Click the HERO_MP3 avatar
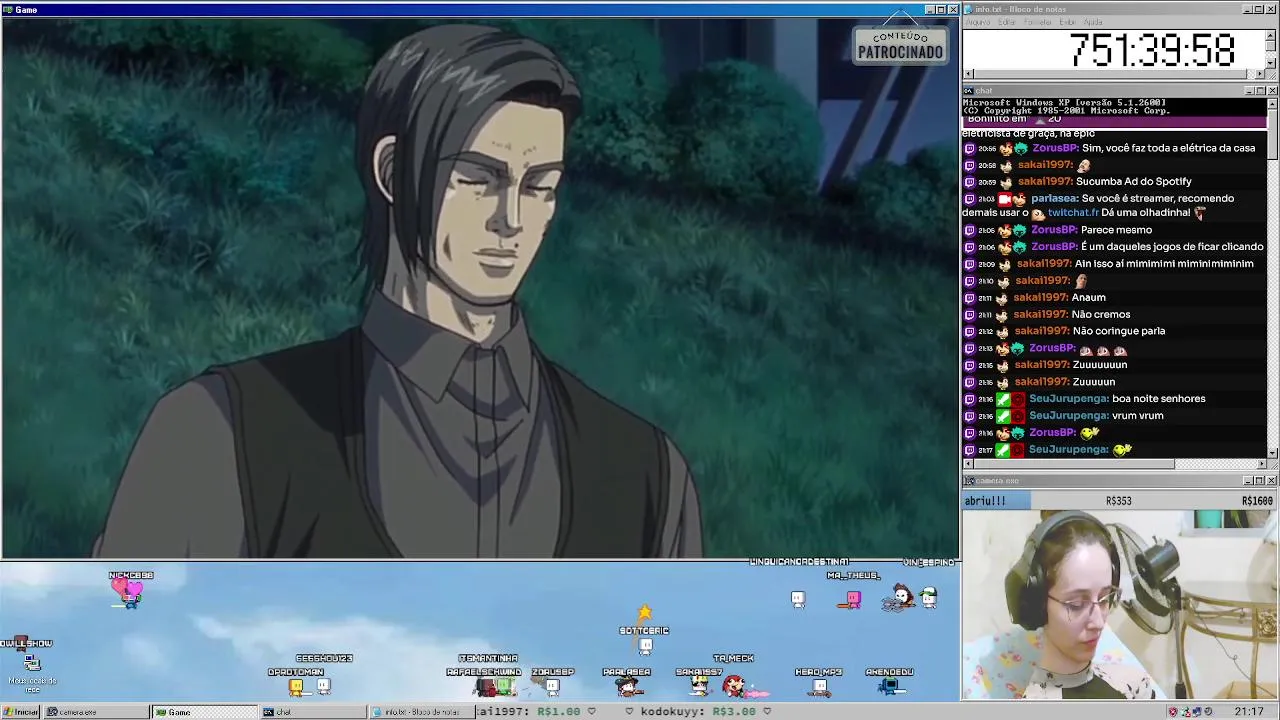The image size is (1280, 720). 820,686
